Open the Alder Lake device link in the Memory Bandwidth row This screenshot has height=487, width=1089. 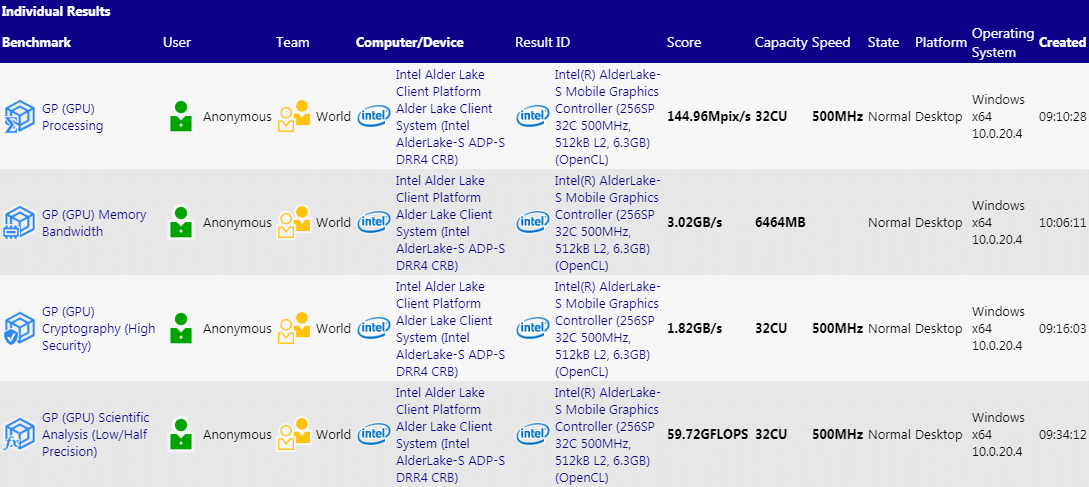[450, 223]
